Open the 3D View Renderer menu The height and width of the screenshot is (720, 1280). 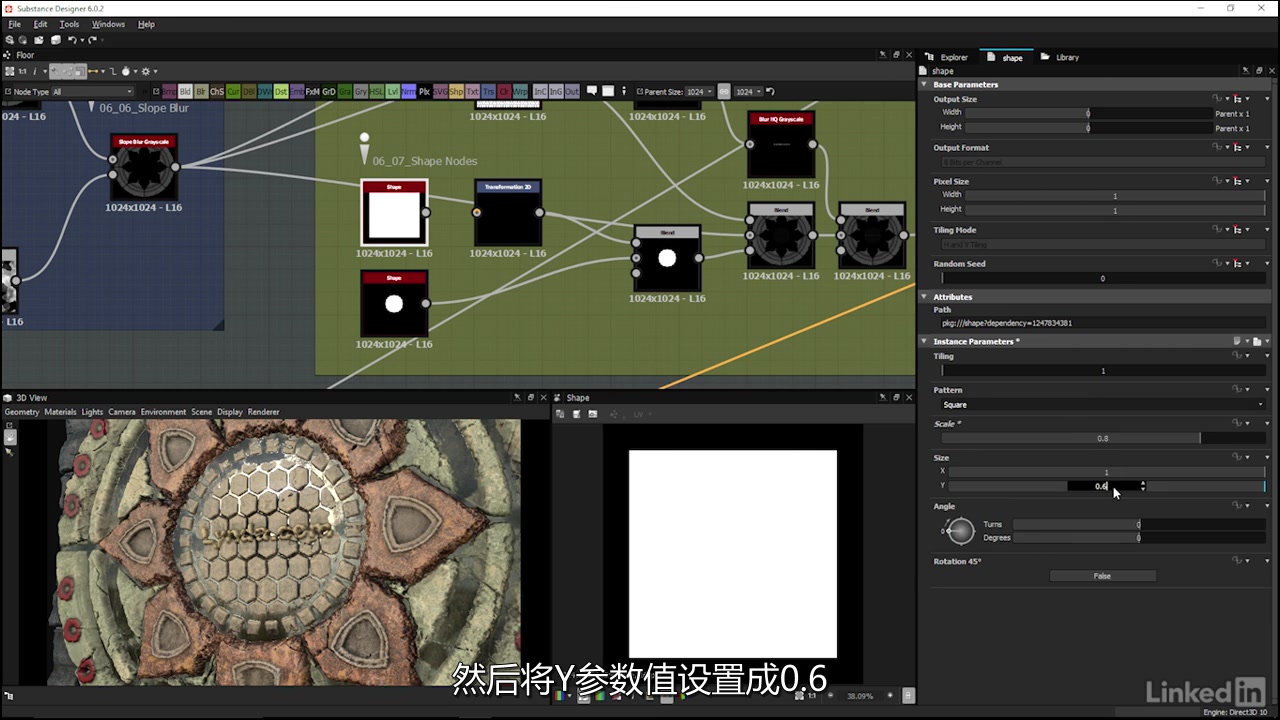point(264,412)
